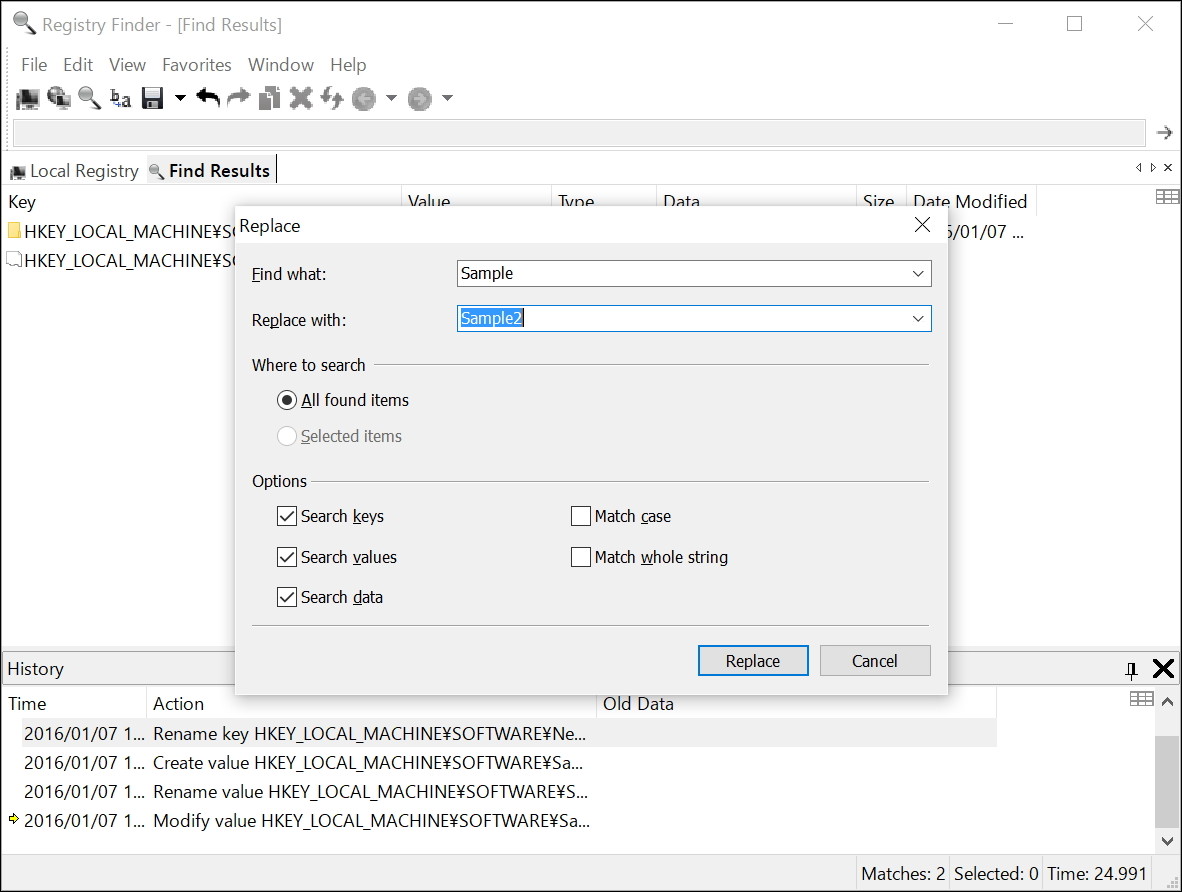Click the History scroll down arrow

(x=1167, y=841)
